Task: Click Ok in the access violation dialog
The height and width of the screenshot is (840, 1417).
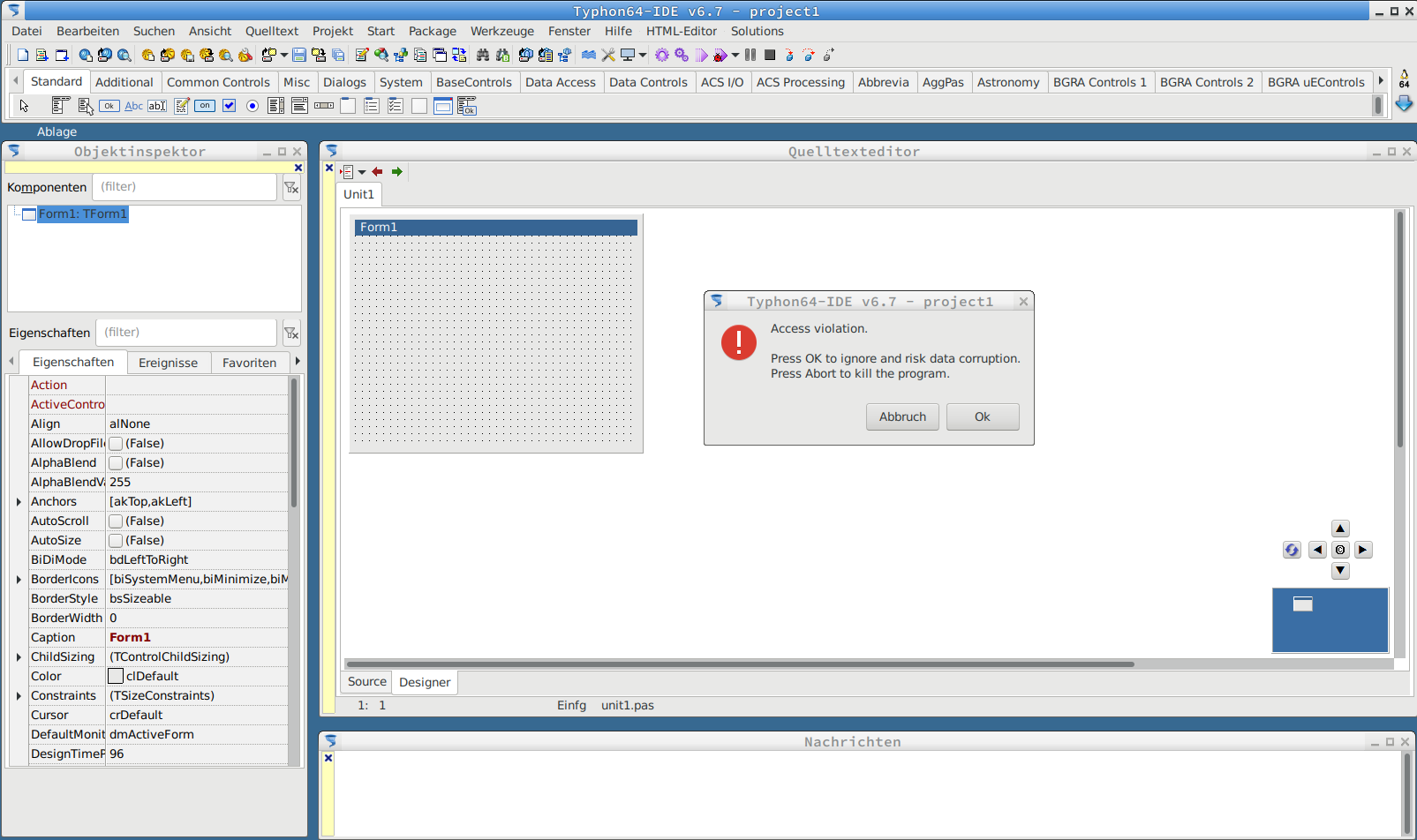Action: click(x=983, y=416)
